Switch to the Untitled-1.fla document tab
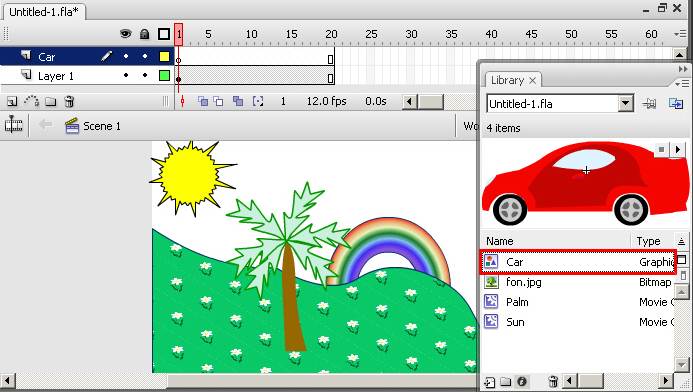 tap(44, 11)
